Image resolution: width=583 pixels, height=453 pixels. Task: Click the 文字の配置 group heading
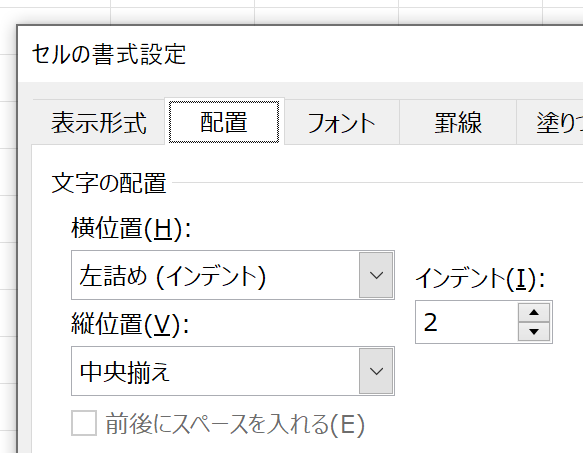(109, 183)
